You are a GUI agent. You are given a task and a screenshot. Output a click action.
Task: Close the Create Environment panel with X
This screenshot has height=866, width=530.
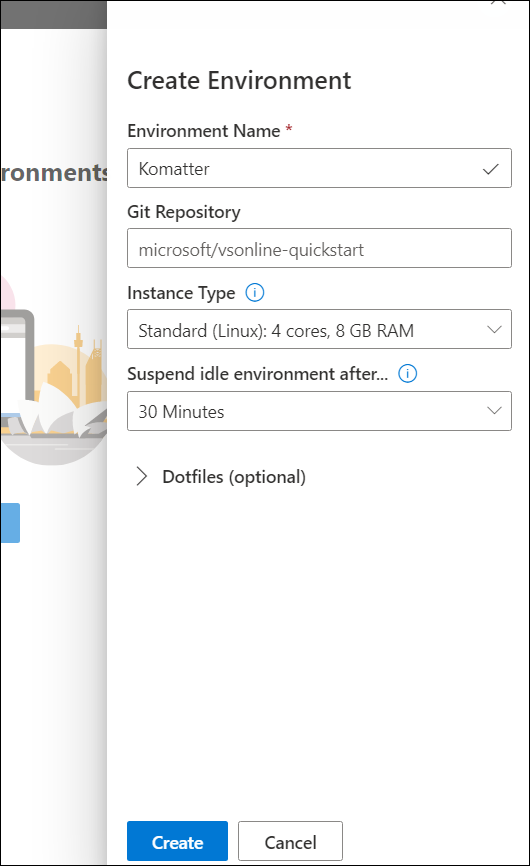pos(498,2)
